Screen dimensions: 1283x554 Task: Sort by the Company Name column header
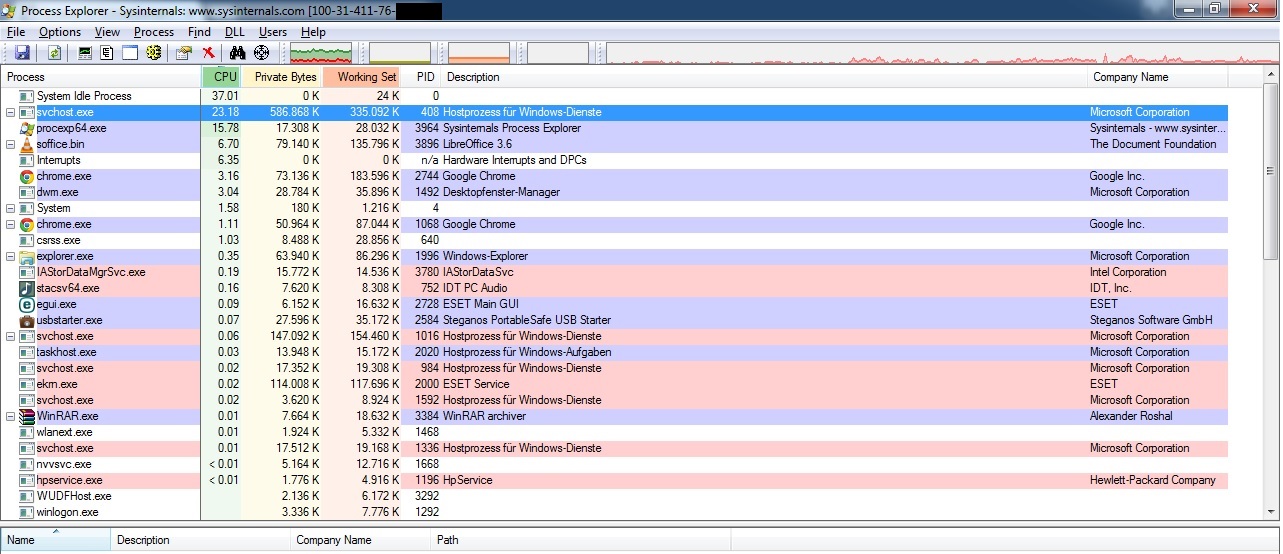click(x=1157, y=77)
